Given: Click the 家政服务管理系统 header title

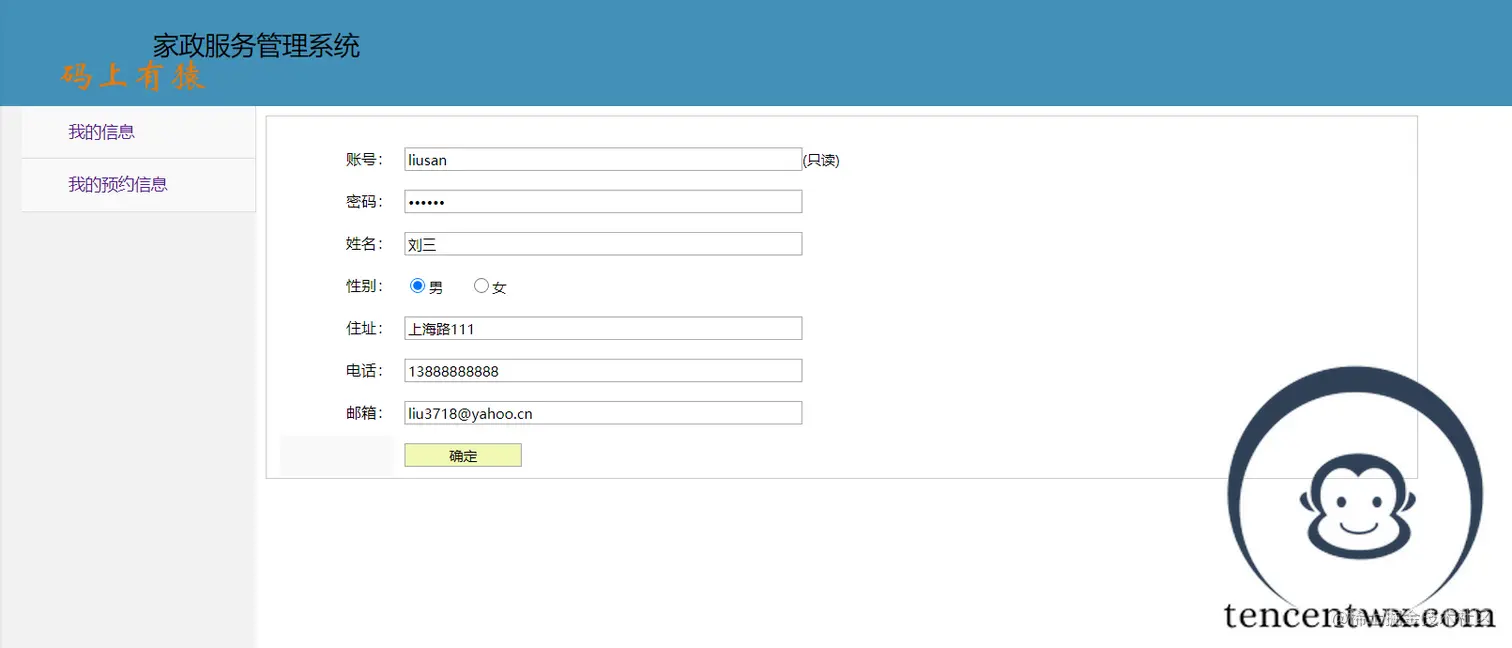Looking at the screenshot, I should [256, 46].
